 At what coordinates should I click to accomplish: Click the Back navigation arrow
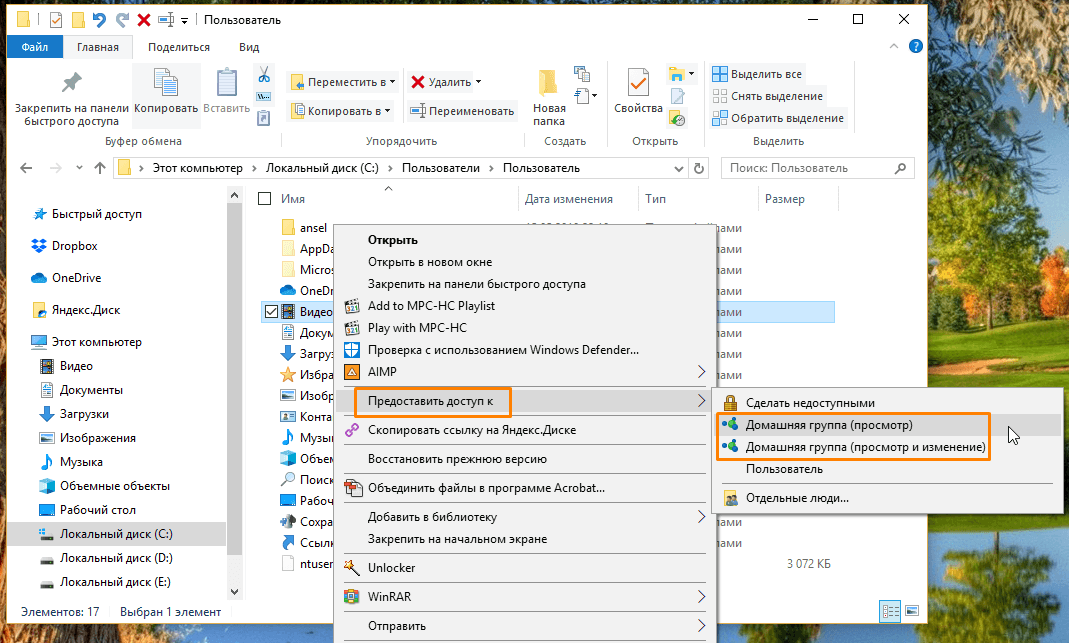[x=26, y=168]
